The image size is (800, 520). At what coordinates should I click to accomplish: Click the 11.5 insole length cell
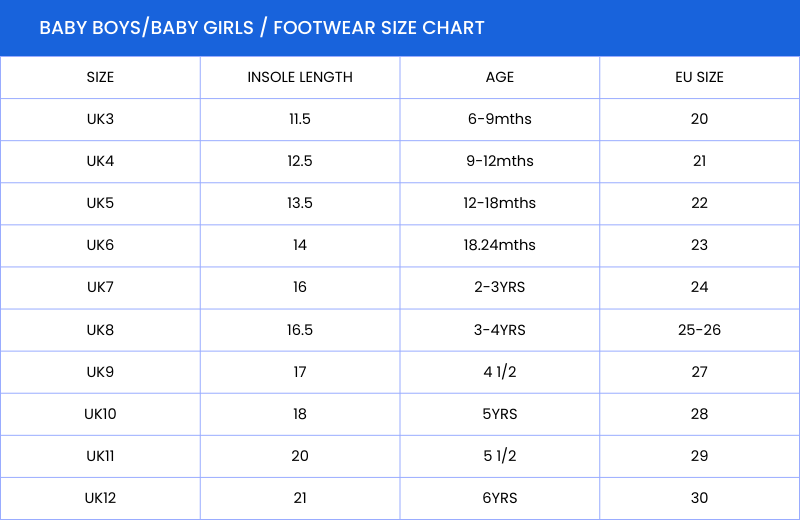tap(300, 119)
